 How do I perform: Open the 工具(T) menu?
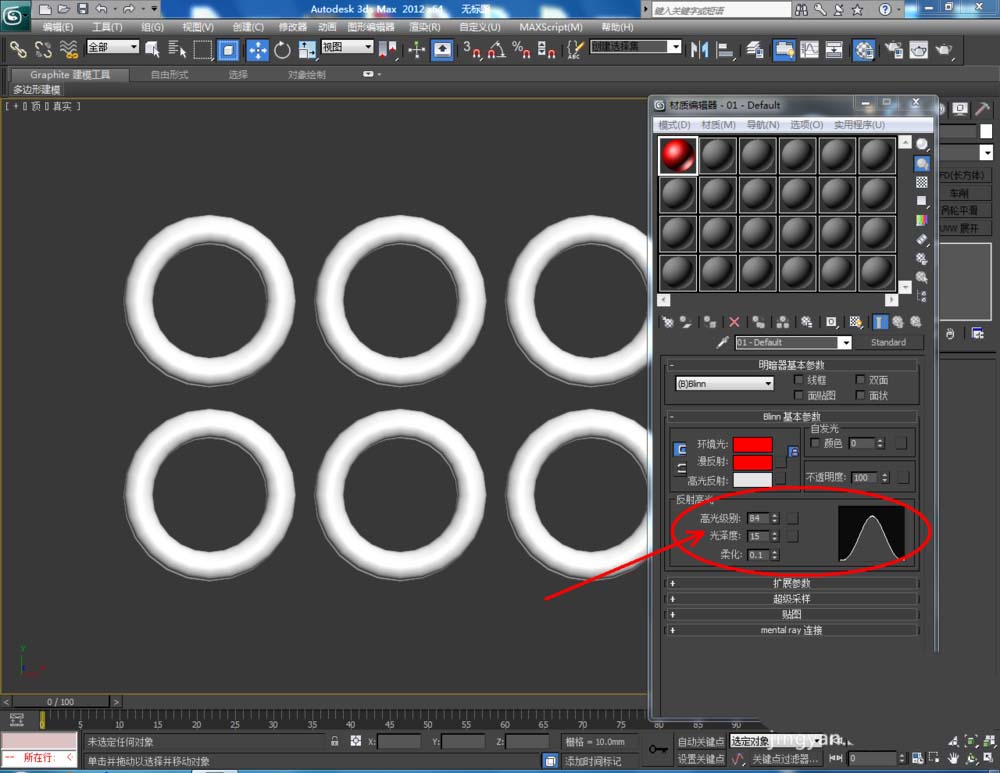[107, 27]
